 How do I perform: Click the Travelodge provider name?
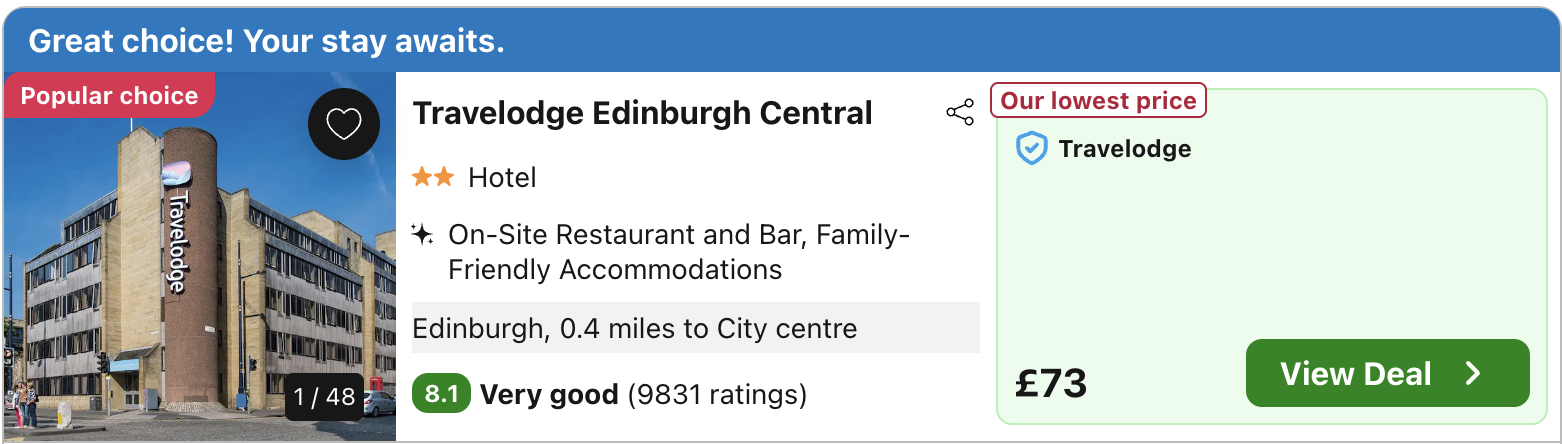click(x=1125, y=149)
